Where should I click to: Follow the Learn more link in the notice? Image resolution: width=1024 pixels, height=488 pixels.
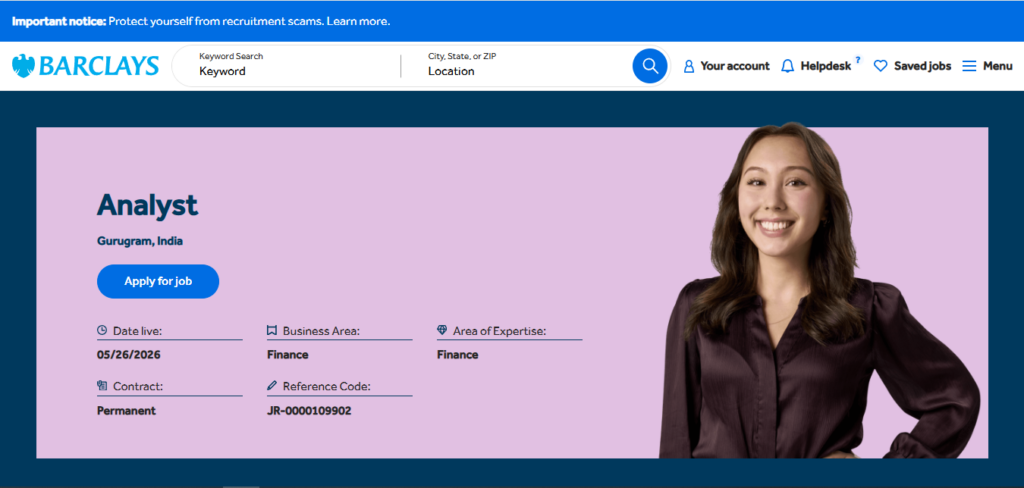[358, 21]
